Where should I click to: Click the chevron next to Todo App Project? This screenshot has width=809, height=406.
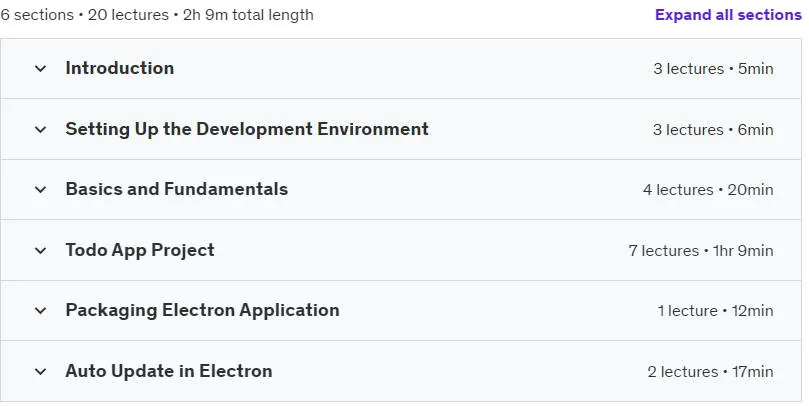click(40, 251)
